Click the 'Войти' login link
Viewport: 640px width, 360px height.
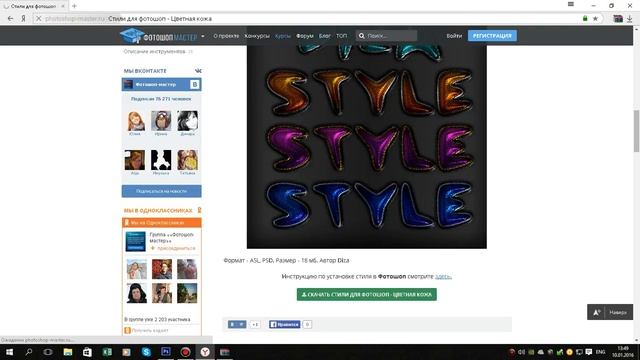(454, 36)
